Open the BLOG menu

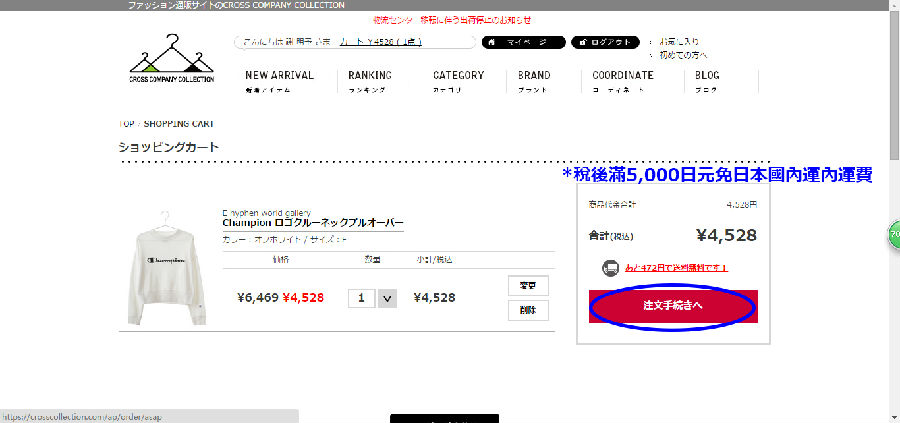(707, 82)
